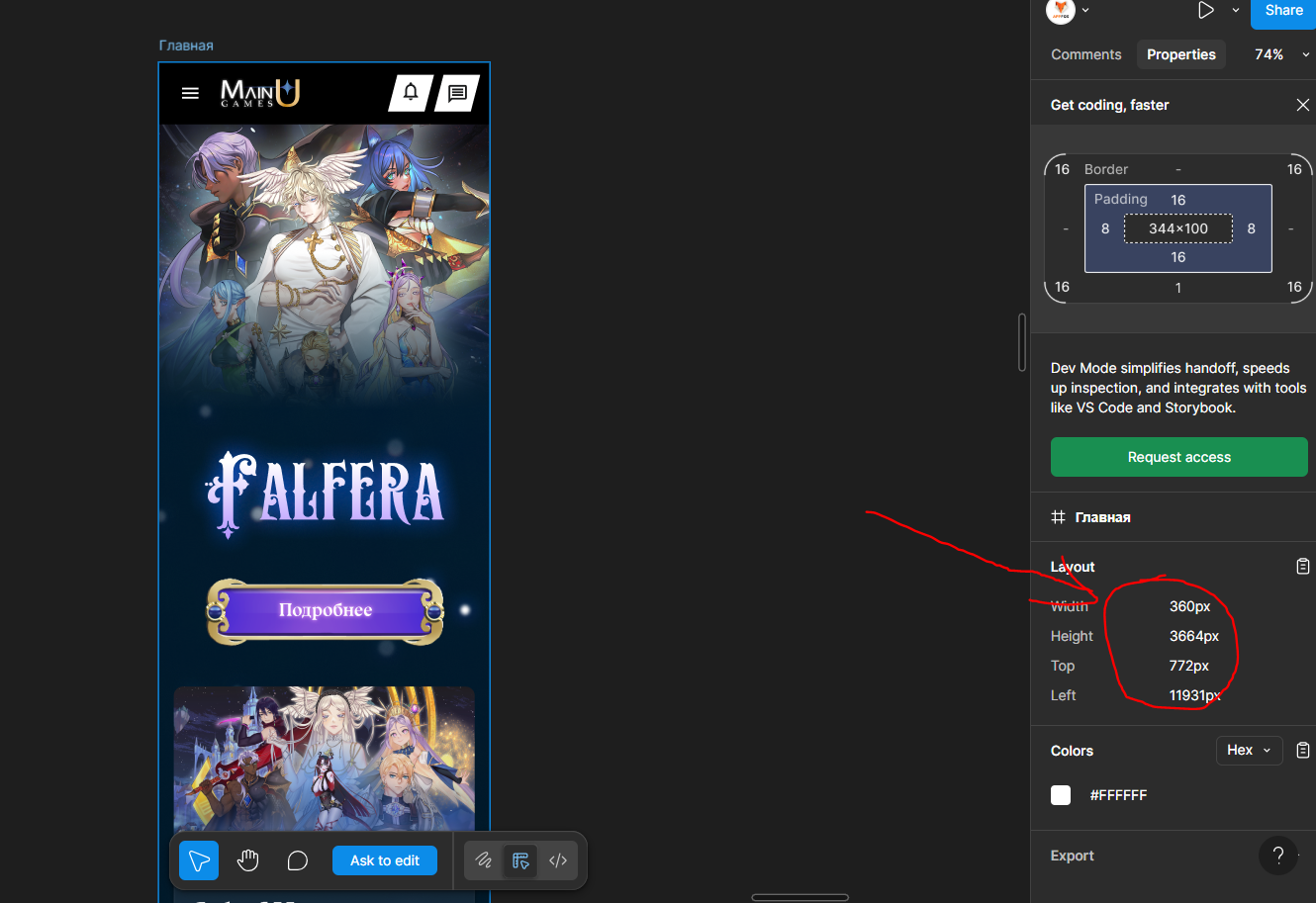Expand presentation options arrow next to play
Viewport: 1316px width, 903px height.
point(1235,10)
